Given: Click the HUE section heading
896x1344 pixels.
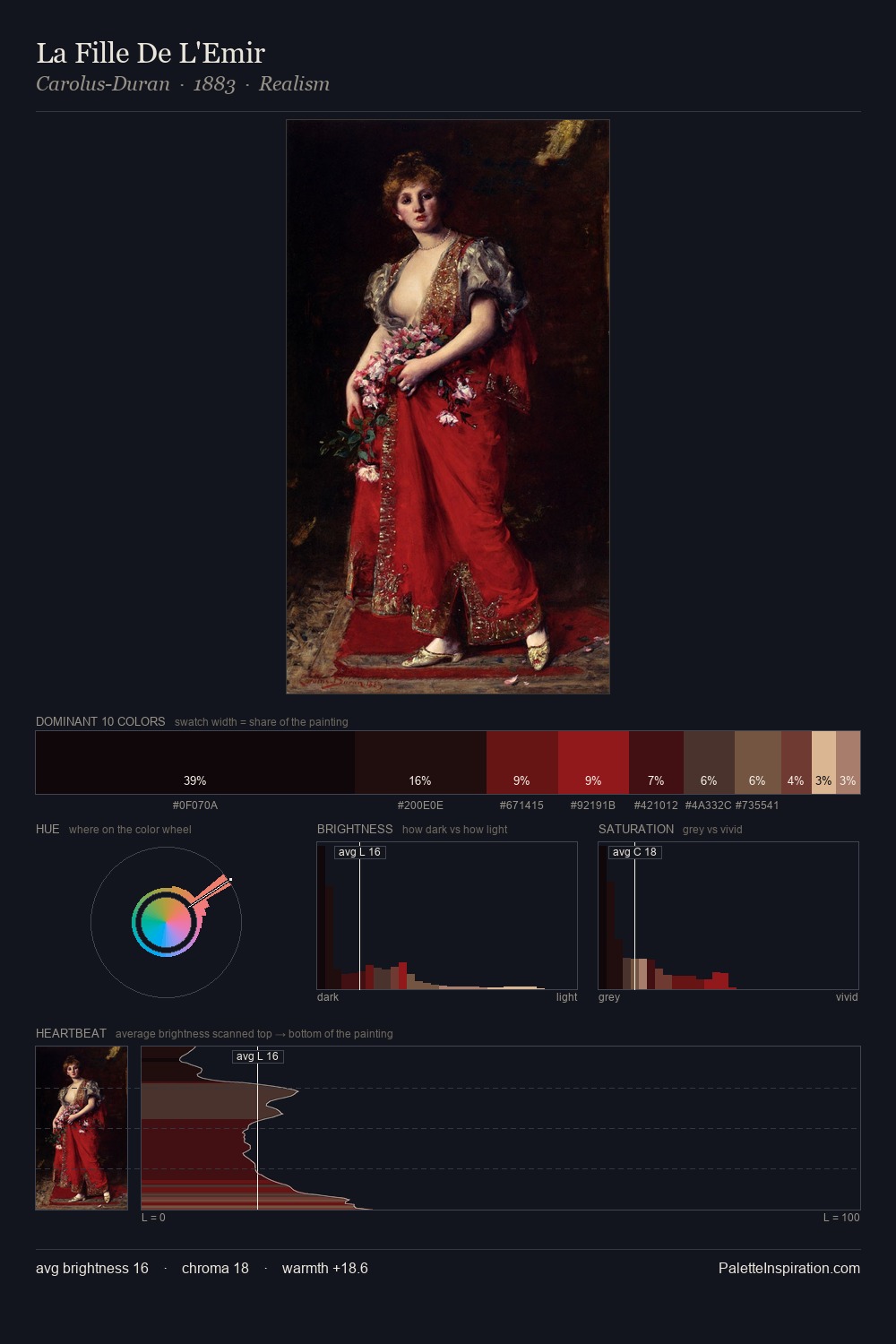Looking at the screenshot, I should (47, 829).
